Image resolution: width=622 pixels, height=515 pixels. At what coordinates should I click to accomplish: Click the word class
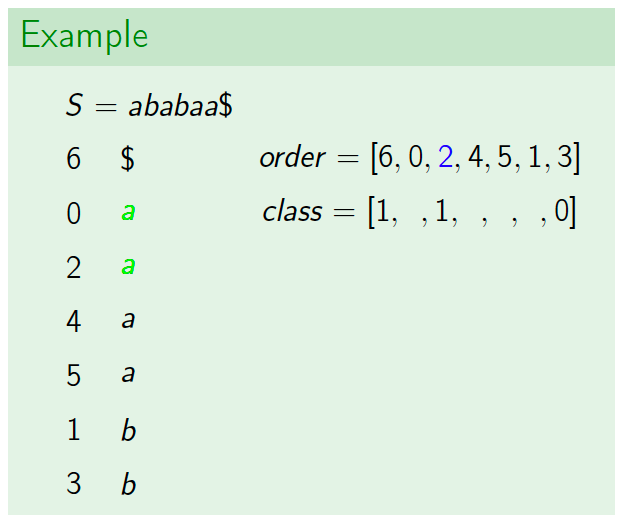[x=292, y=211]
